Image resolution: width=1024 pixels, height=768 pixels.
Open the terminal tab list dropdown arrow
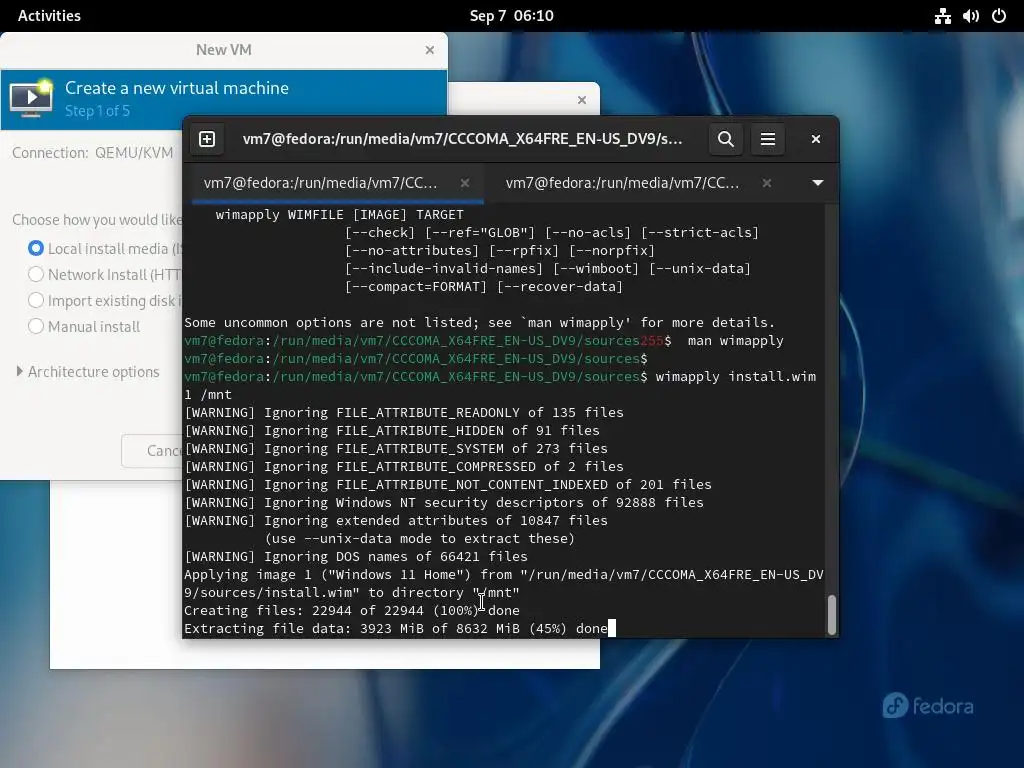pos(818,183)
